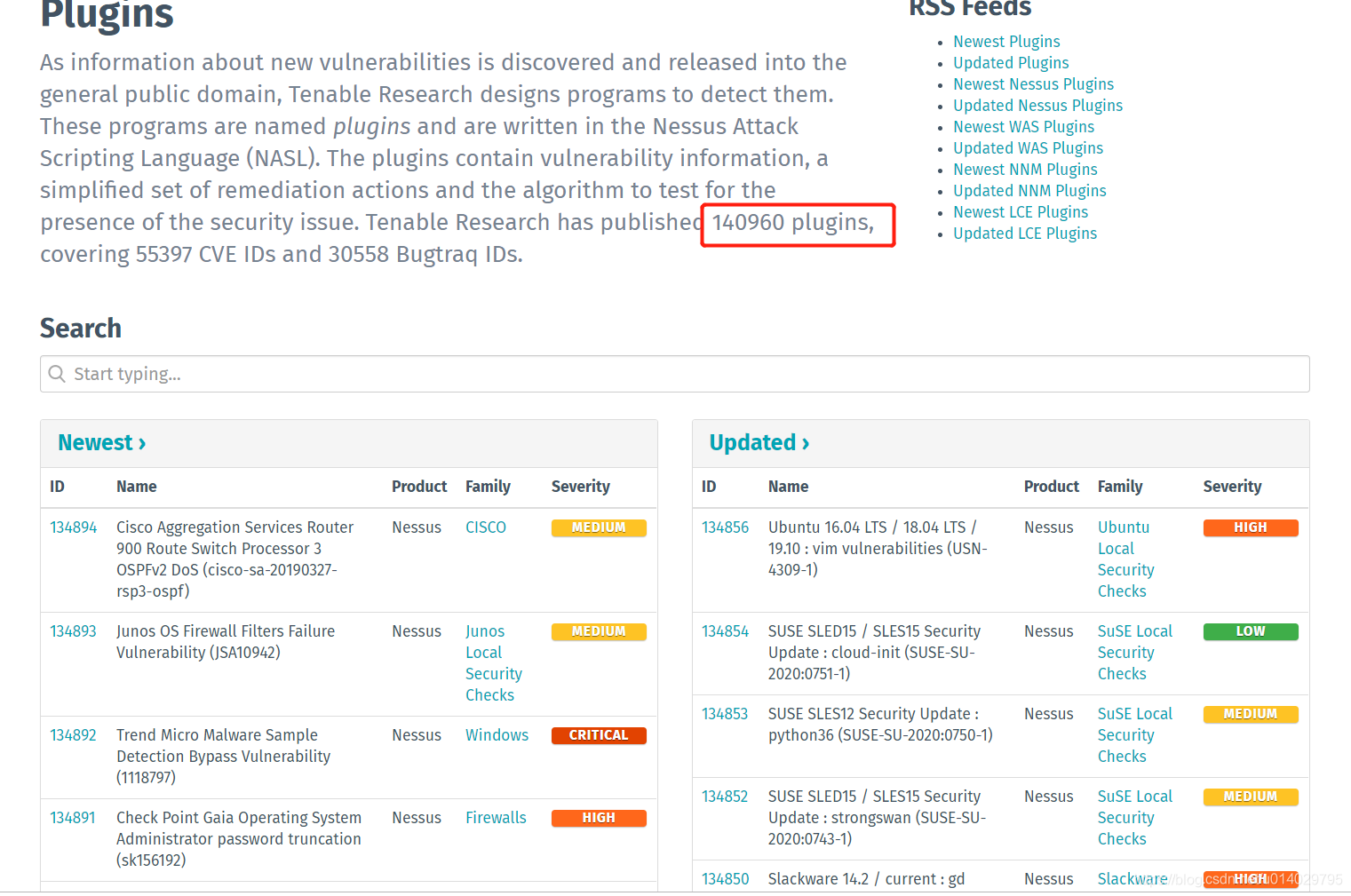The width and height of the screenshot is (1351, 896).
Task: Open plugin ID 134854
Action: tap(725, 631)
